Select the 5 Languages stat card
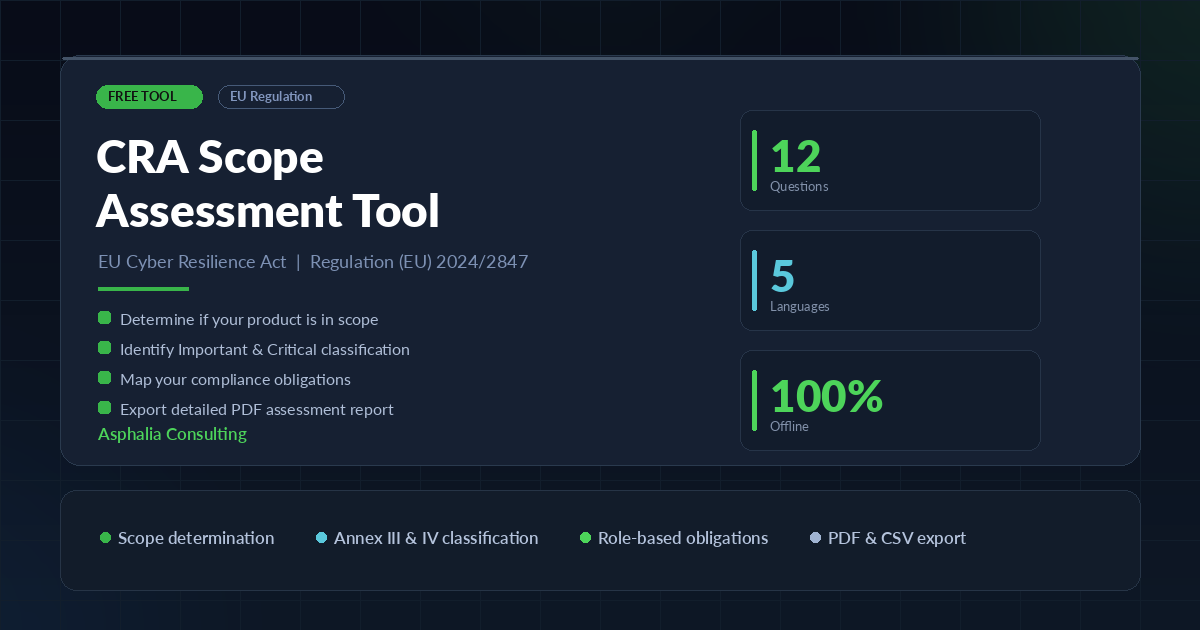1200x630 pixels. coord(890,280)
